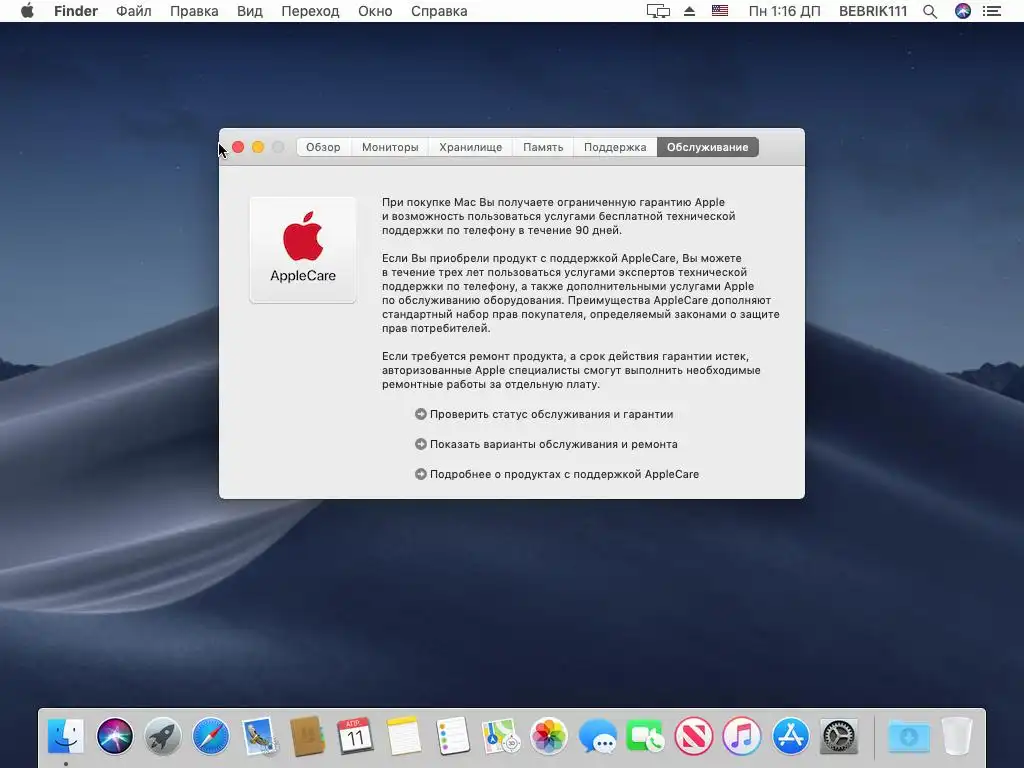Switch to Поддержка tab
The width and height of the screenshot is (1024, 768).
(x=615, y=147)
